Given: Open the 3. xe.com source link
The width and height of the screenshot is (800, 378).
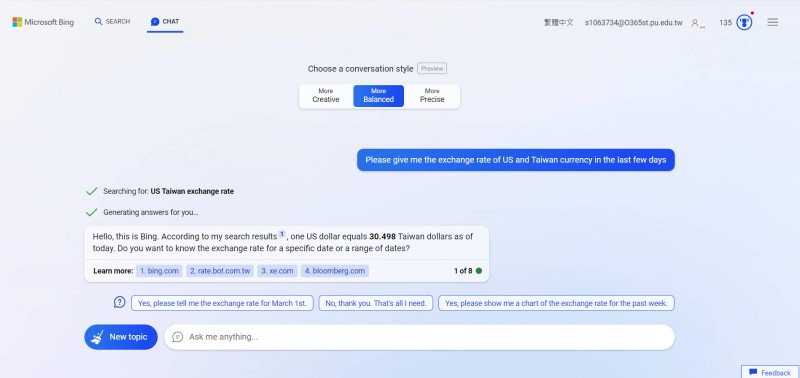Looking at the screenshot, I should [278, 271].
